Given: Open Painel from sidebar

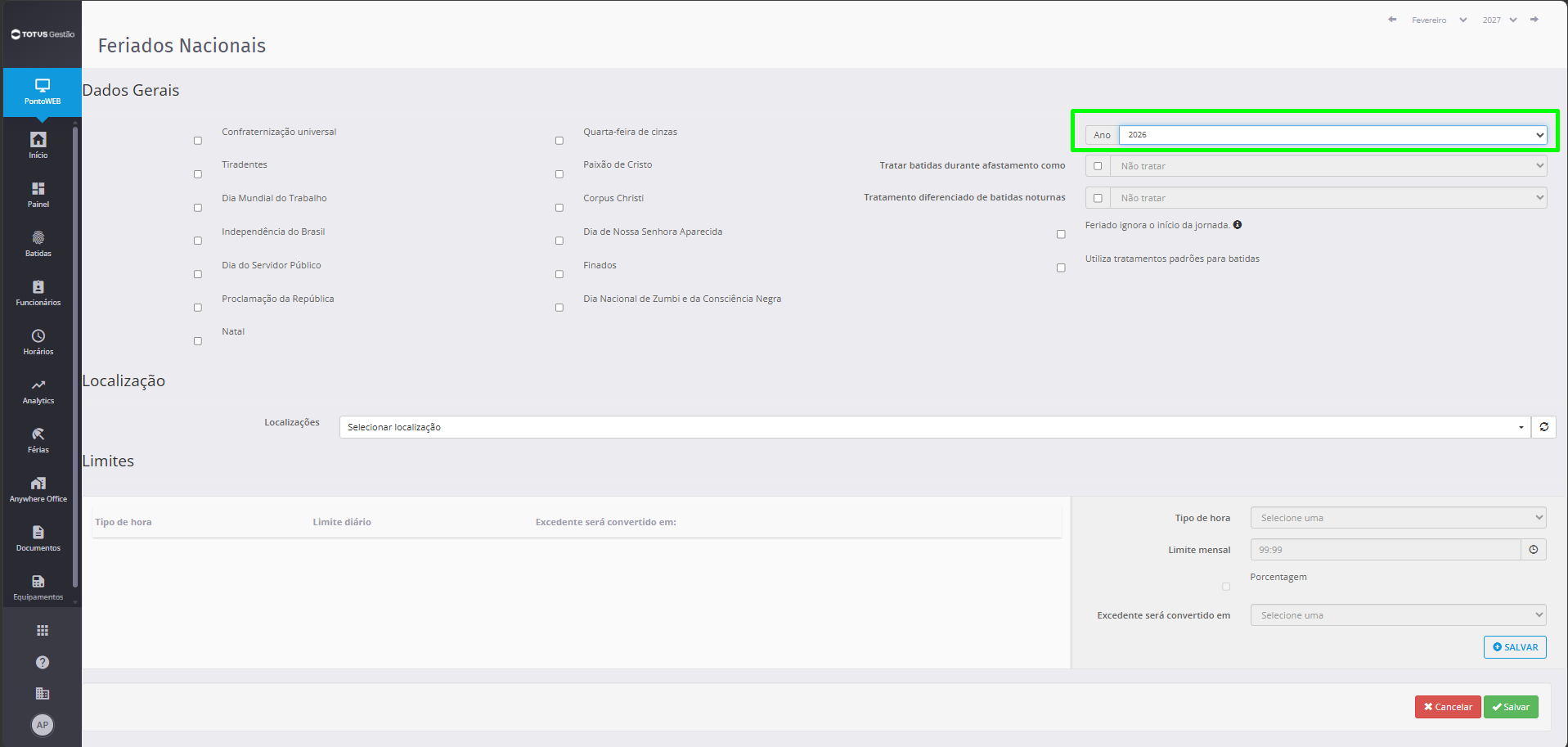Looking at the screenshot, I should tap(38, 194).
